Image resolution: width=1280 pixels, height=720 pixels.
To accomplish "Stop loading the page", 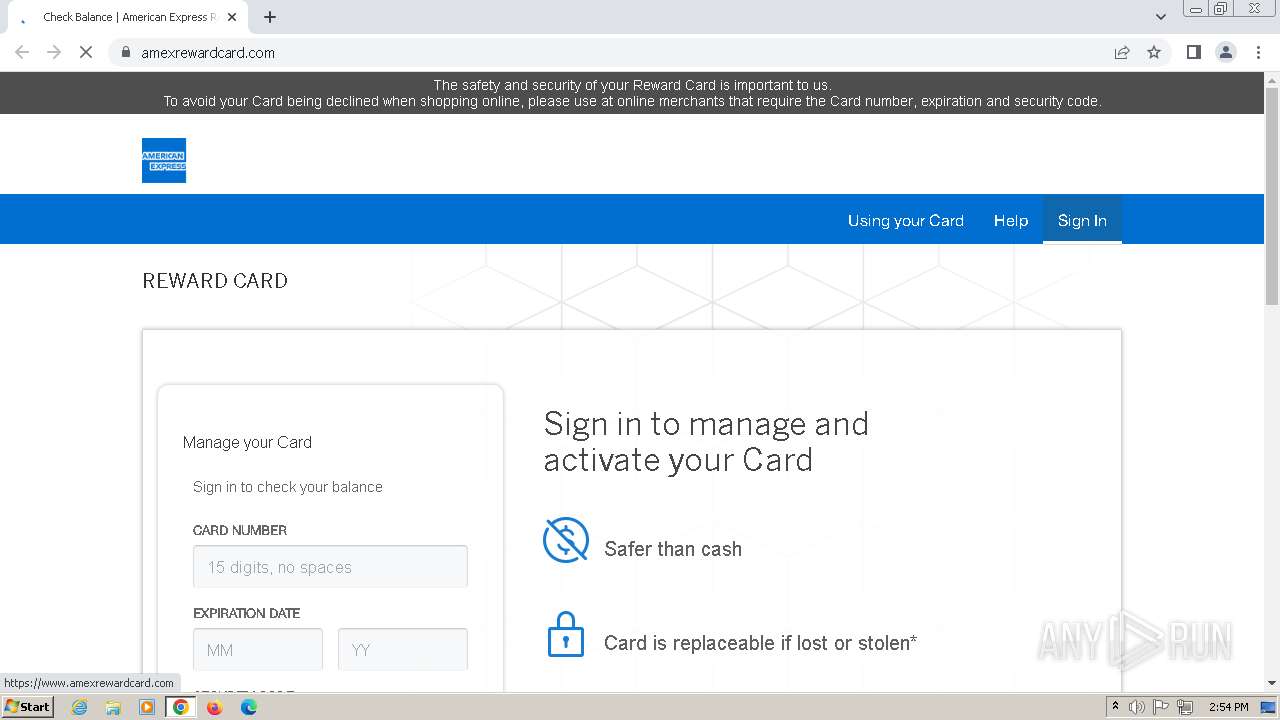I will click(86, 52).
